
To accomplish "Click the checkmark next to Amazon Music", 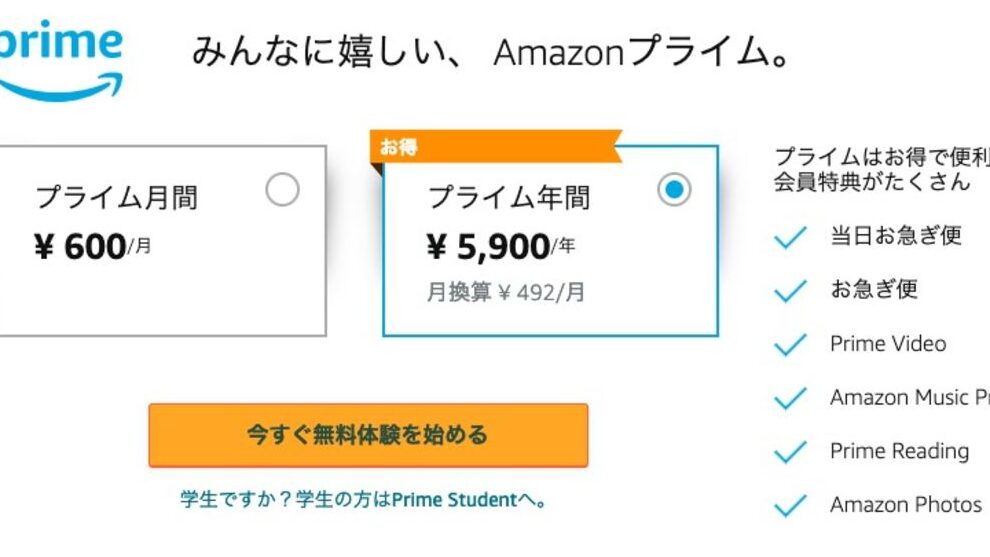I will point(790,398).
